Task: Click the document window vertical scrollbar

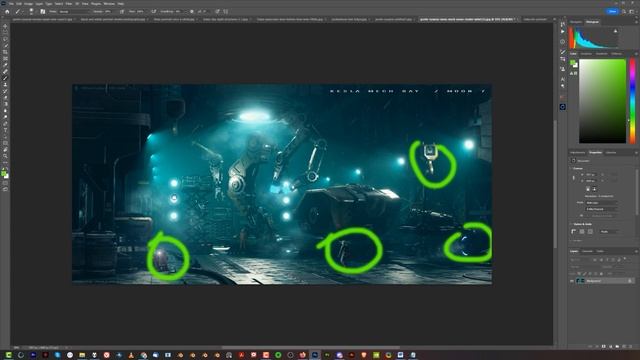Action: pyautogui.click(x=555, y=184)
